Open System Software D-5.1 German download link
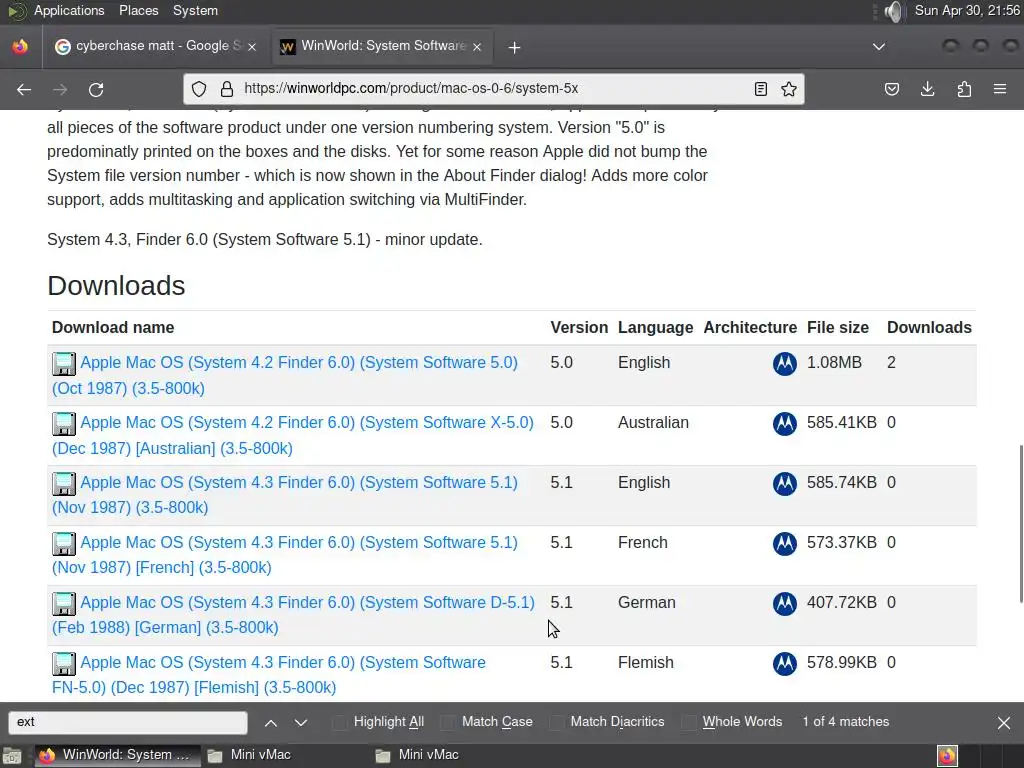The height and width of the screenshot is (768, 1024). click(x=293, y=615)
